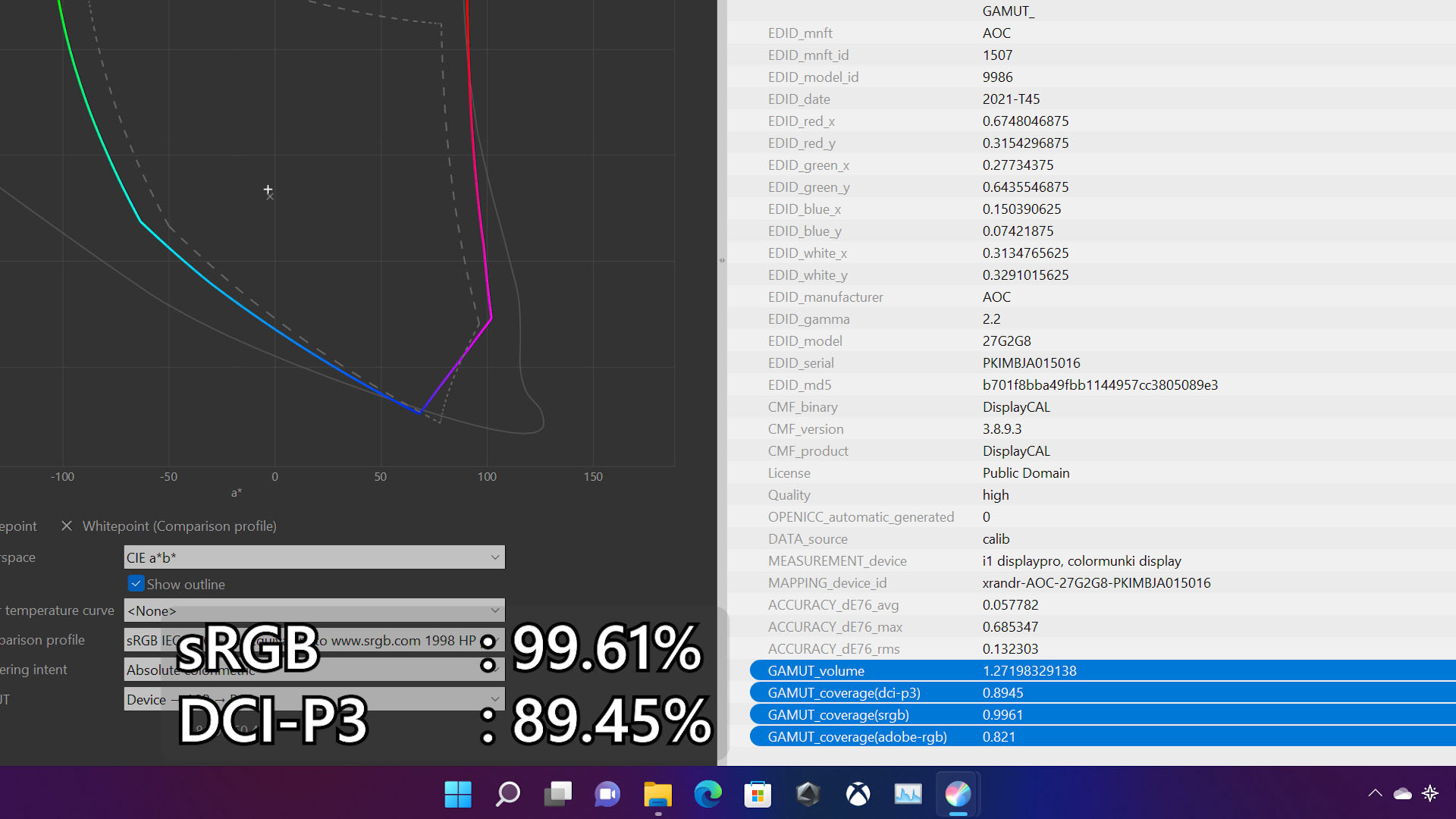Select the DATA_source row
This screenshot has height=819, width=1456.
(1092, 538)
